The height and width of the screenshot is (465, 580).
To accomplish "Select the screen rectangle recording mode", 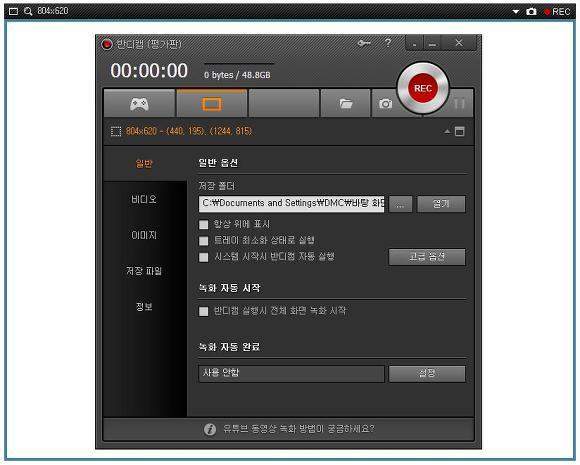I will pyautogui.click(x=212, y=104).
